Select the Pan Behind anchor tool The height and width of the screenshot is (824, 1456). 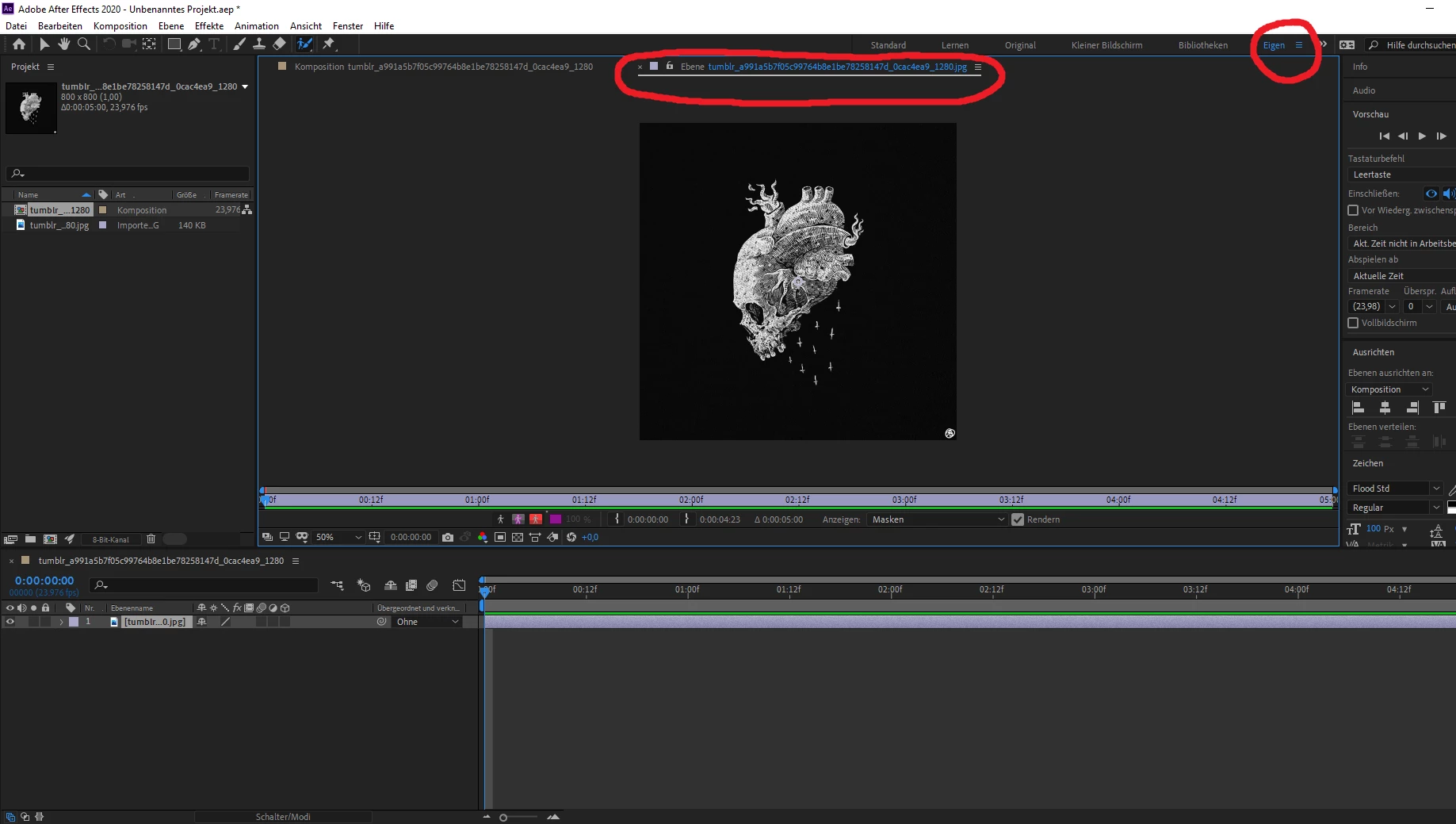click(149, 44)
